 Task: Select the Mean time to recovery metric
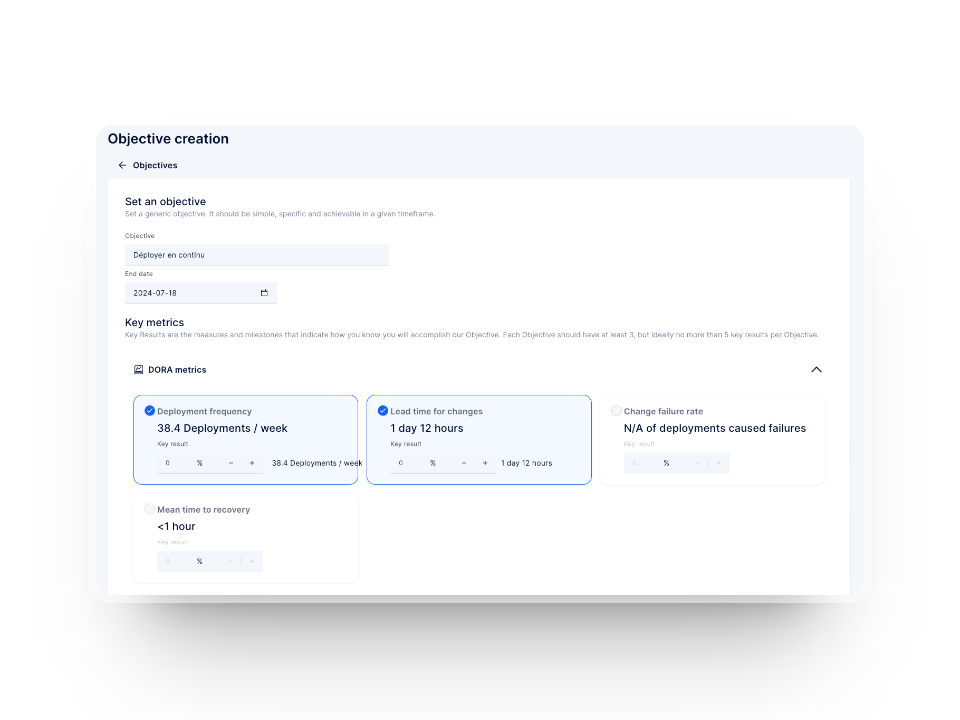[150, 508]
